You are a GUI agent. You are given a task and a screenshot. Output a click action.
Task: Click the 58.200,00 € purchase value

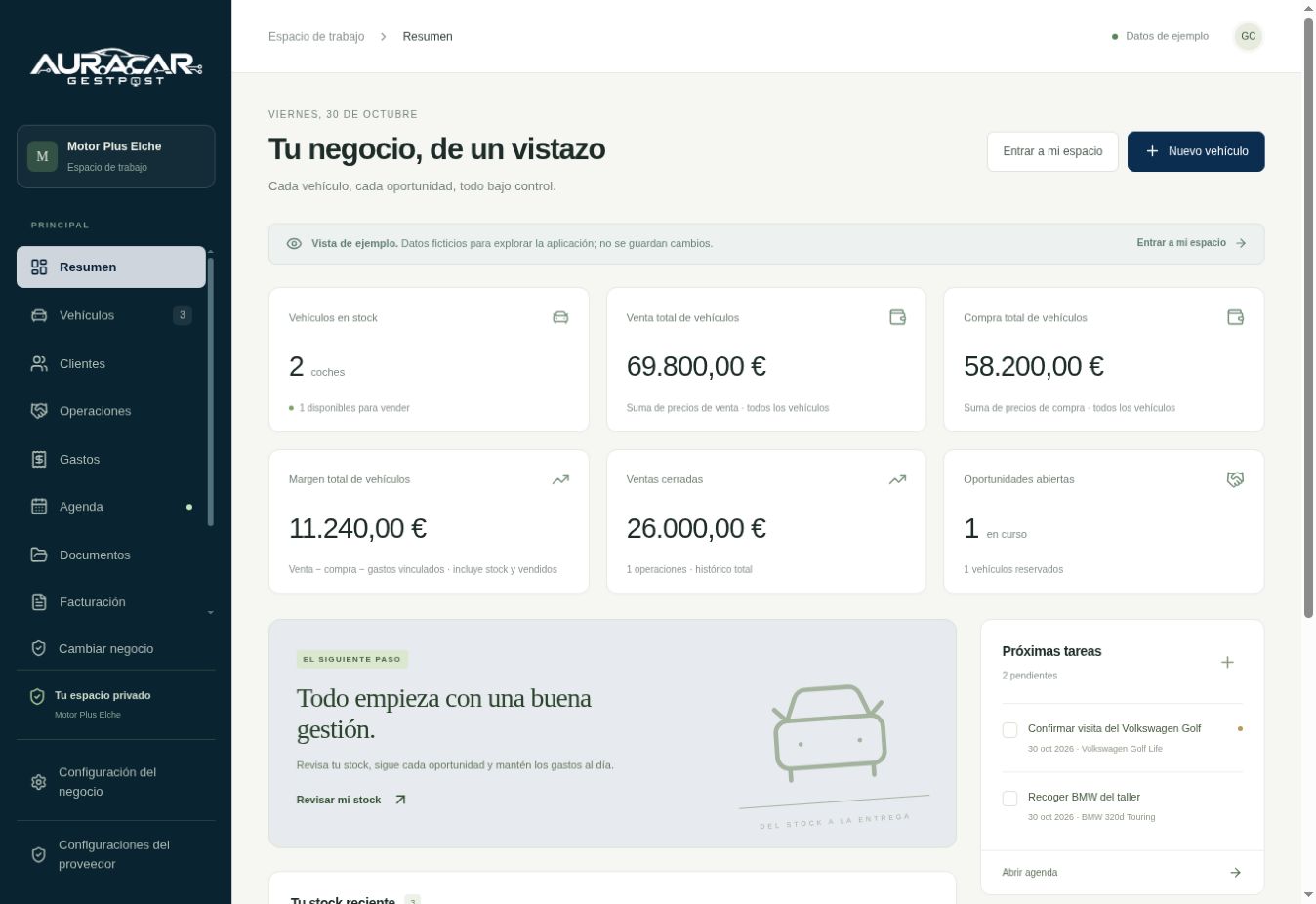pos(1034,366)
